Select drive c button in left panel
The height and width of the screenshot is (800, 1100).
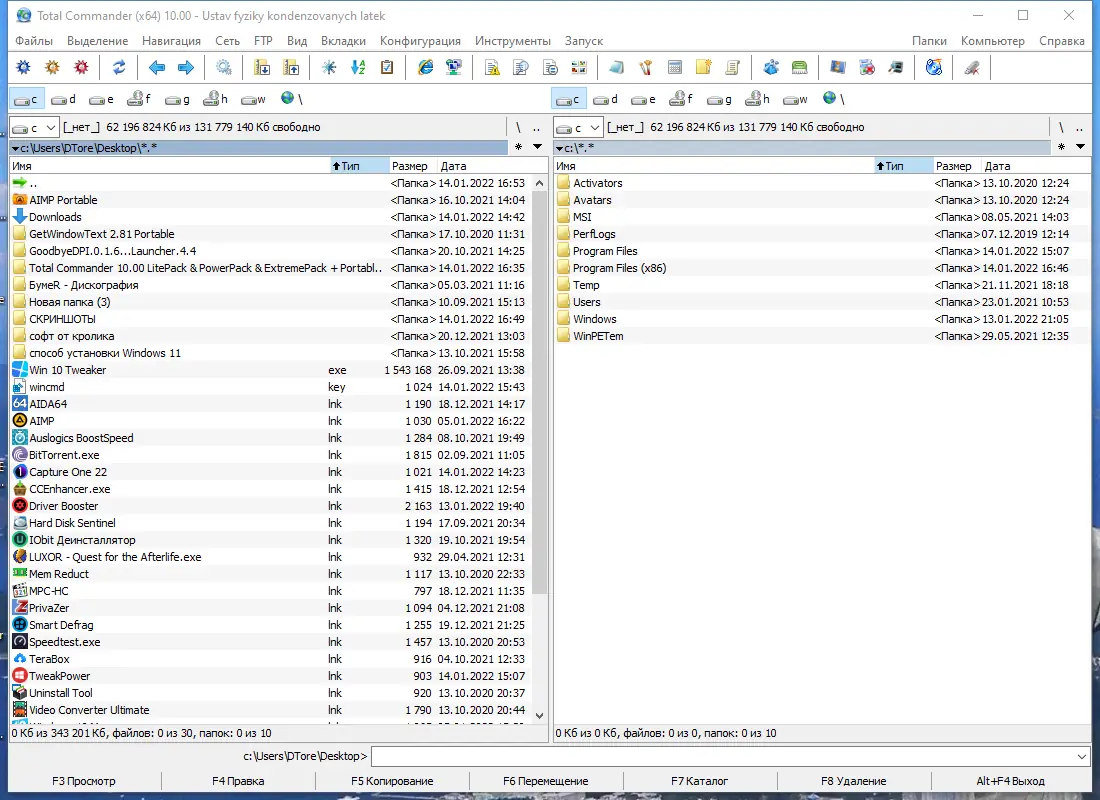(x=26, y=100)
